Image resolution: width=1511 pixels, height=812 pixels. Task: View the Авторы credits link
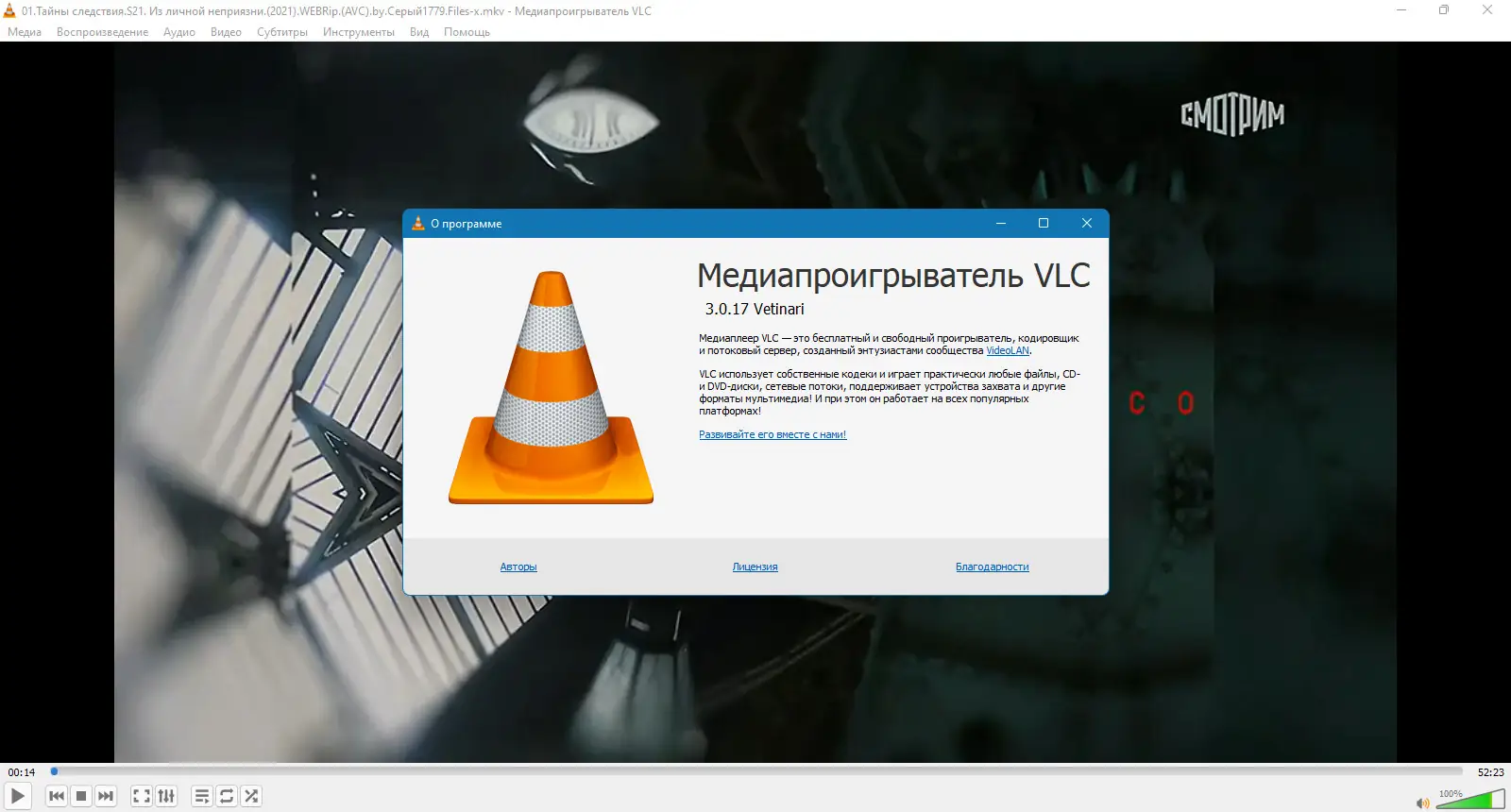[518, 567]
